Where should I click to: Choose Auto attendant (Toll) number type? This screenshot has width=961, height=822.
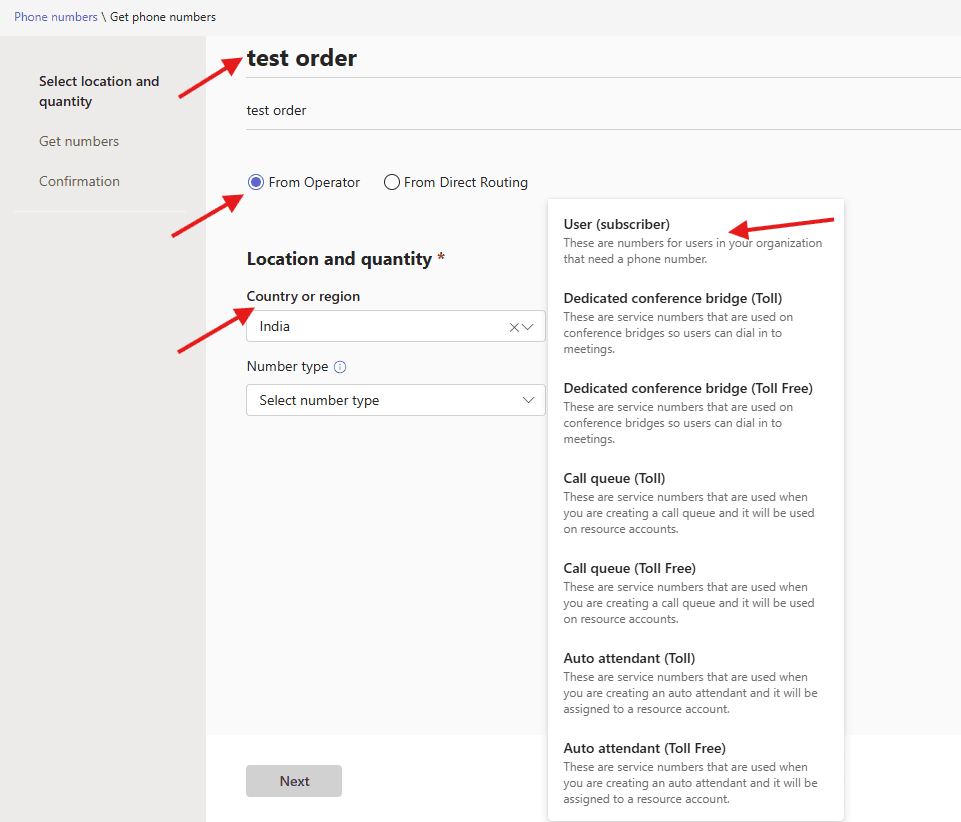click(629, 659)
